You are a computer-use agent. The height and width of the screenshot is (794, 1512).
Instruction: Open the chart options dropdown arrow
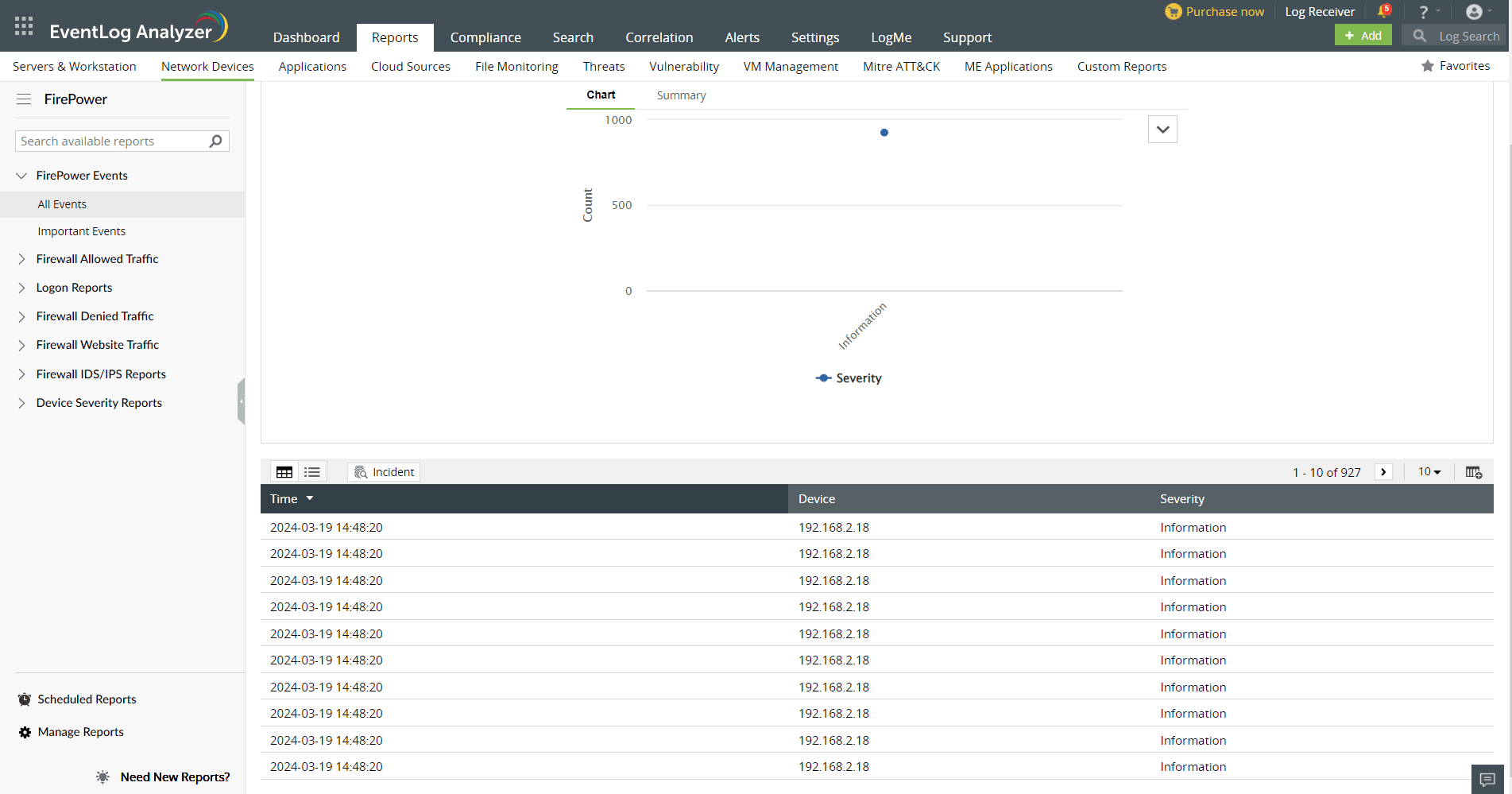tap(1162, 130)
